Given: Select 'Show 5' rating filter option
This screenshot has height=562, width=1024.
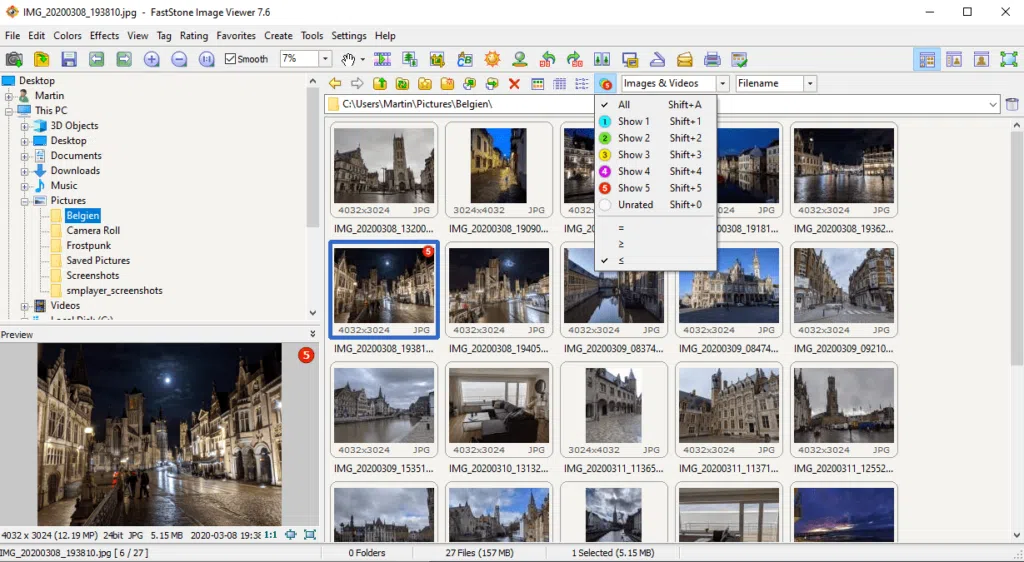Looking at the screenshot, I should [x=633, y=188].
